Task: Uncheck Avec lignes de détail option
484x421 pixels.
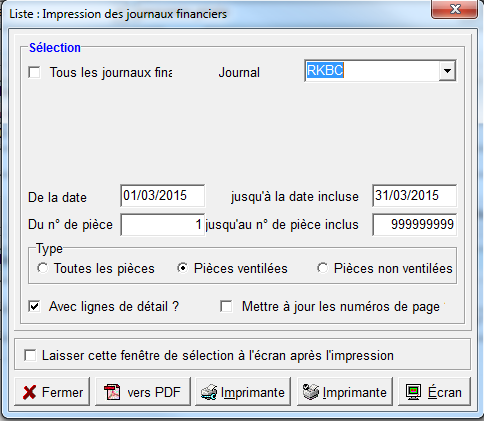Action: coord(34,306)
